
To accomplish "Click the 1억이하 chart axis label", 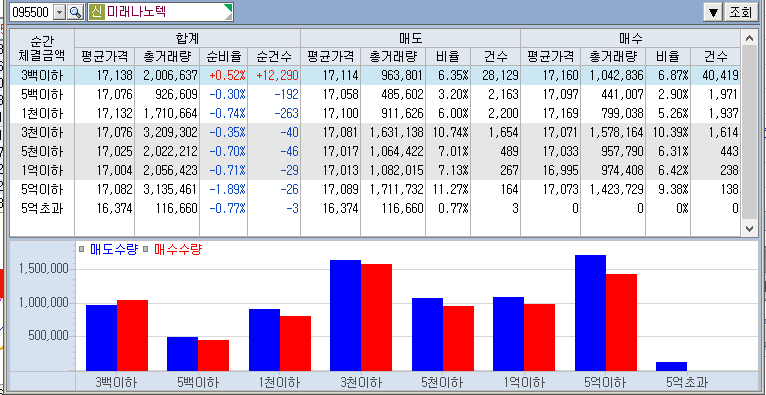I will point(524,382).
